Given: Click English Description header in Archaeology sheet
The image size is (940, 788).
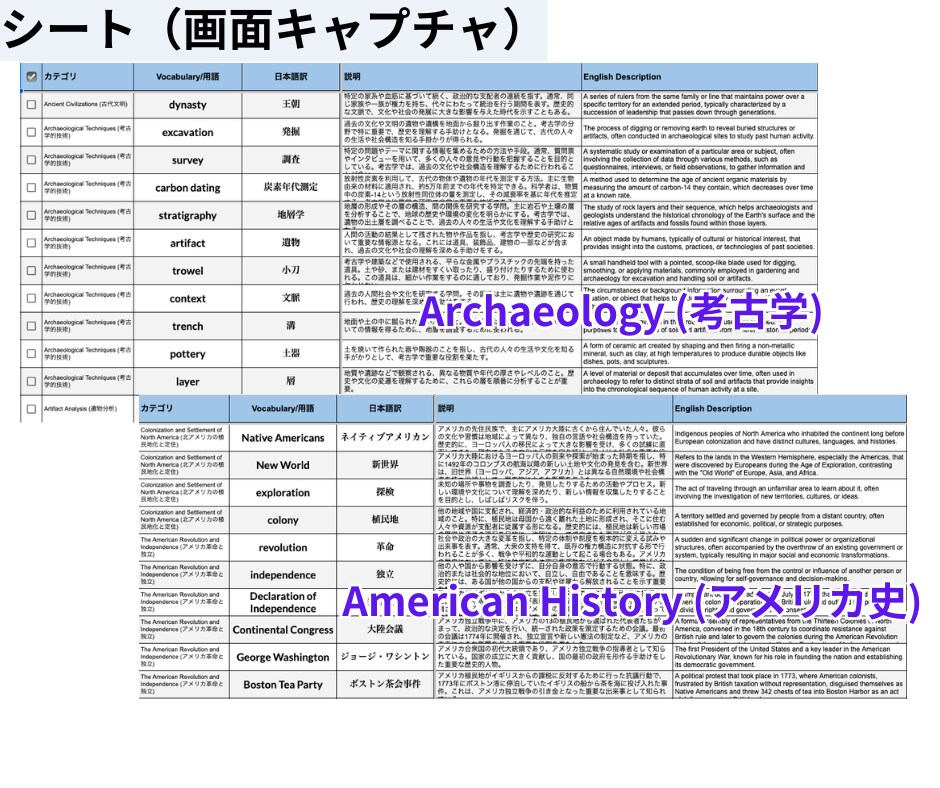Looking at the screenshot, I should (700, 77).
